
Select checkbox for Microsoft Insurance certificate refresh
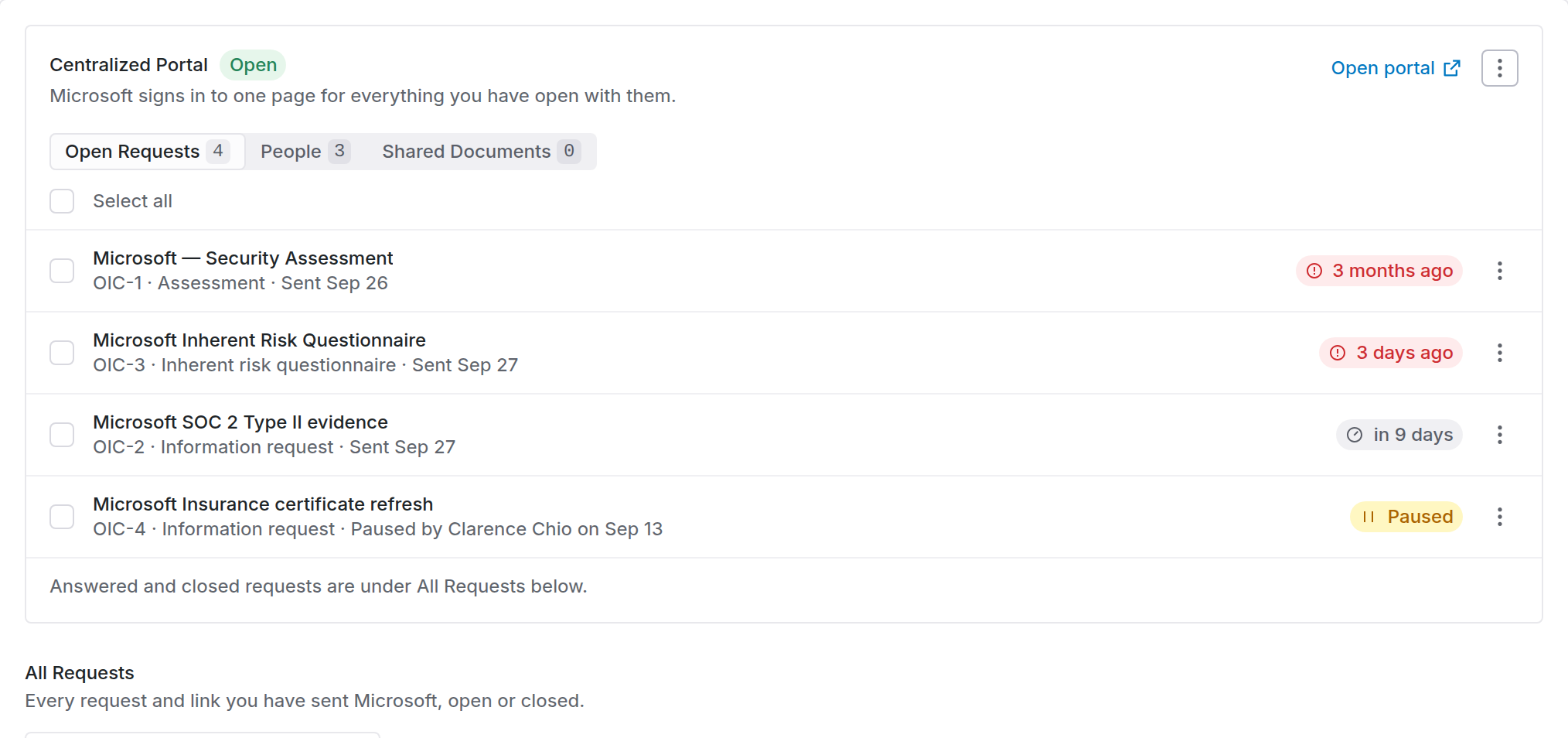coord(62,517)
